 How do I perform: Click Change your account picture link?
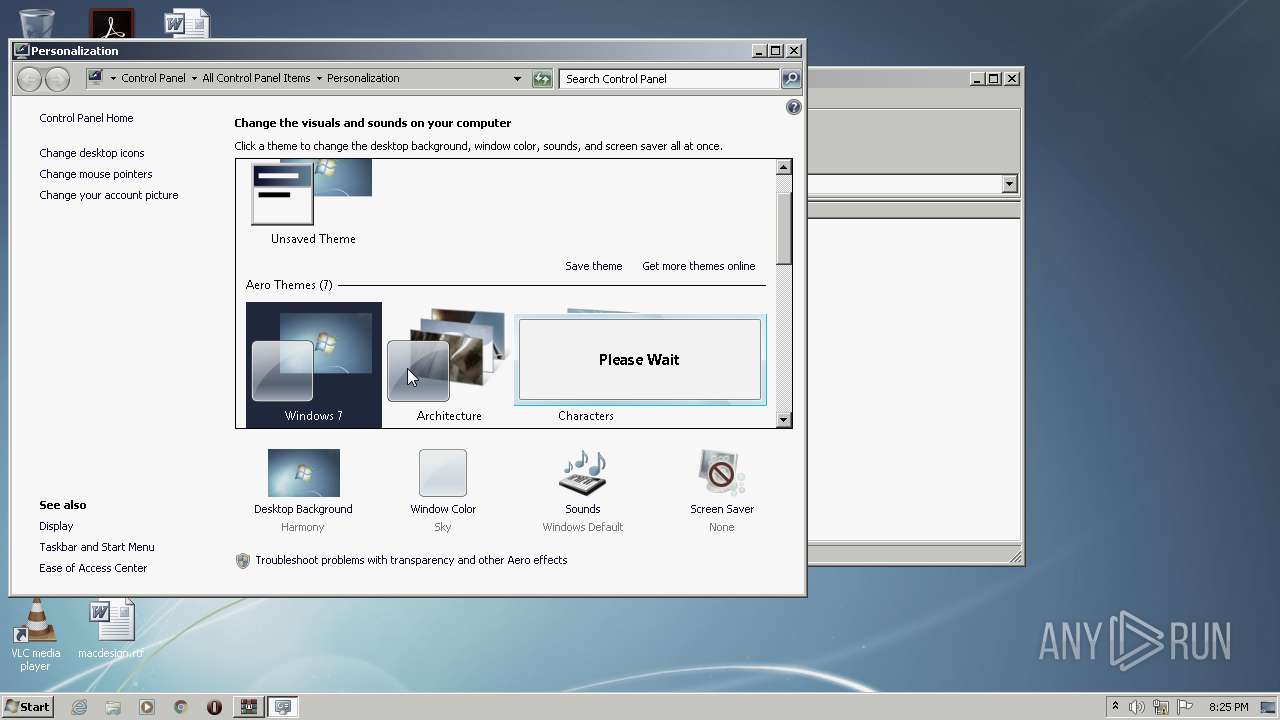click(109, 195)
